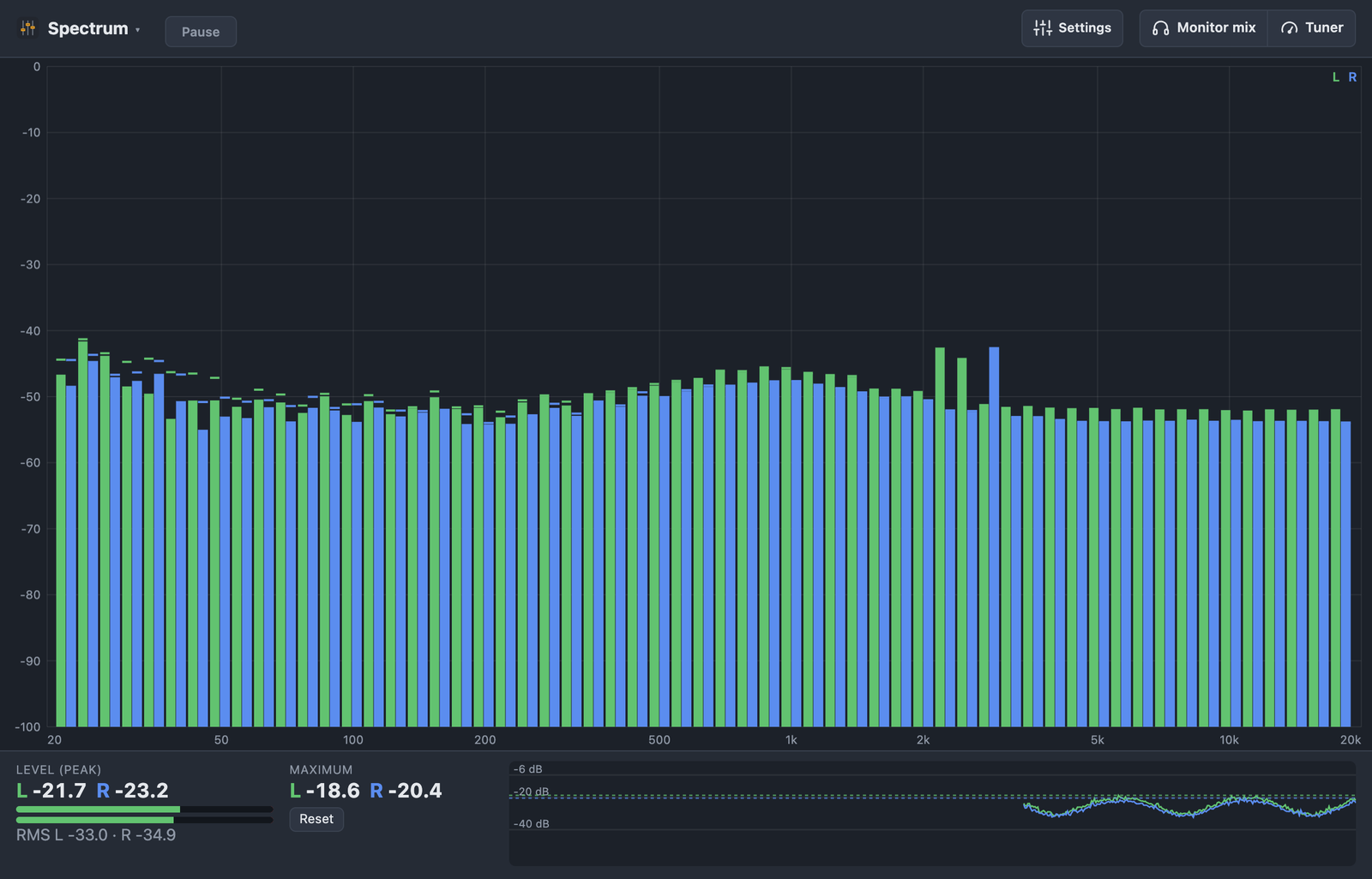Click the Spectrum title label
Screen dimensions: 1372x879
click(x=87, y=28)
